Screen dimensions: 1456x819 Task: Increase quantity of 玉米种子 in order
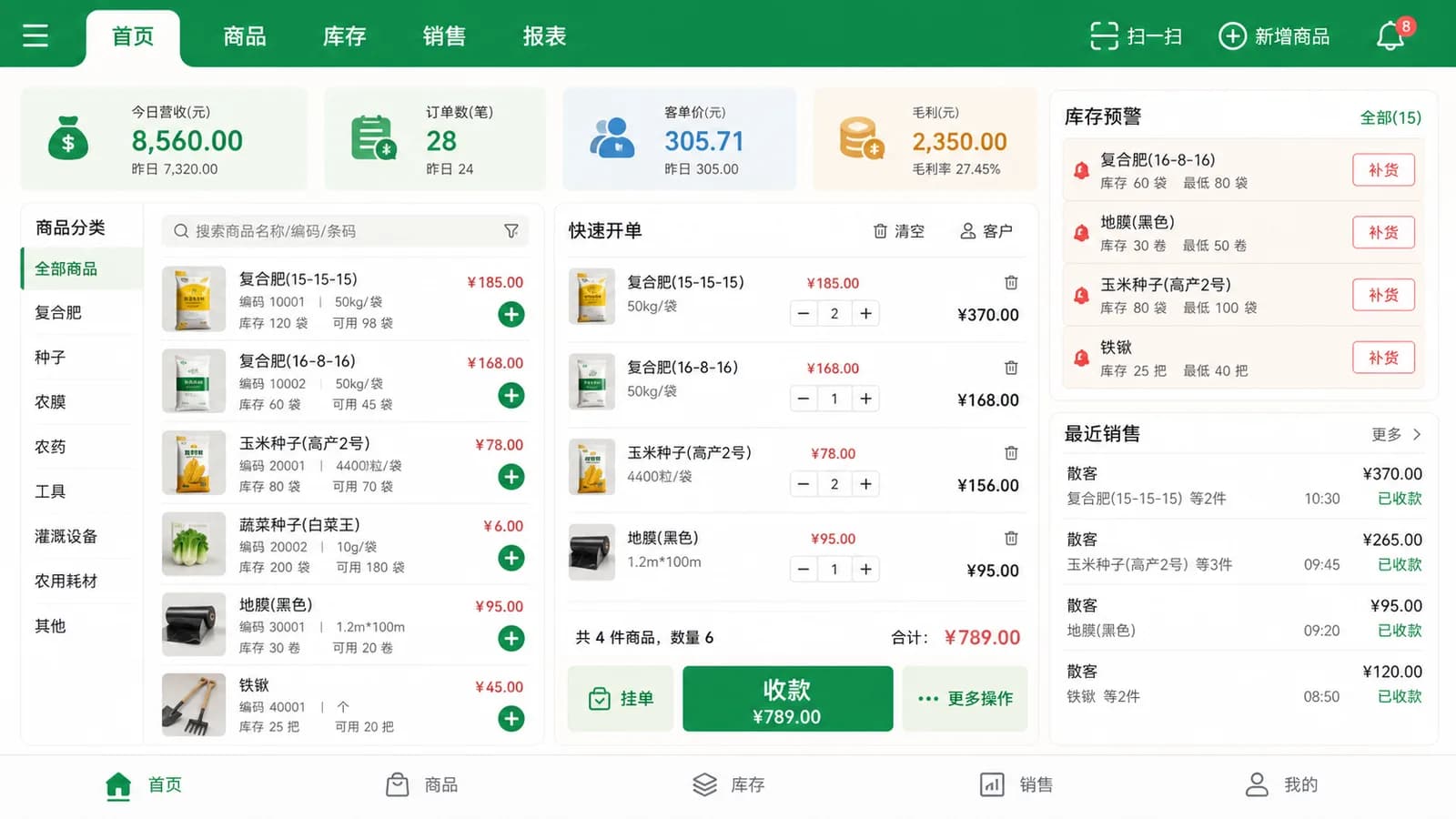865,484
